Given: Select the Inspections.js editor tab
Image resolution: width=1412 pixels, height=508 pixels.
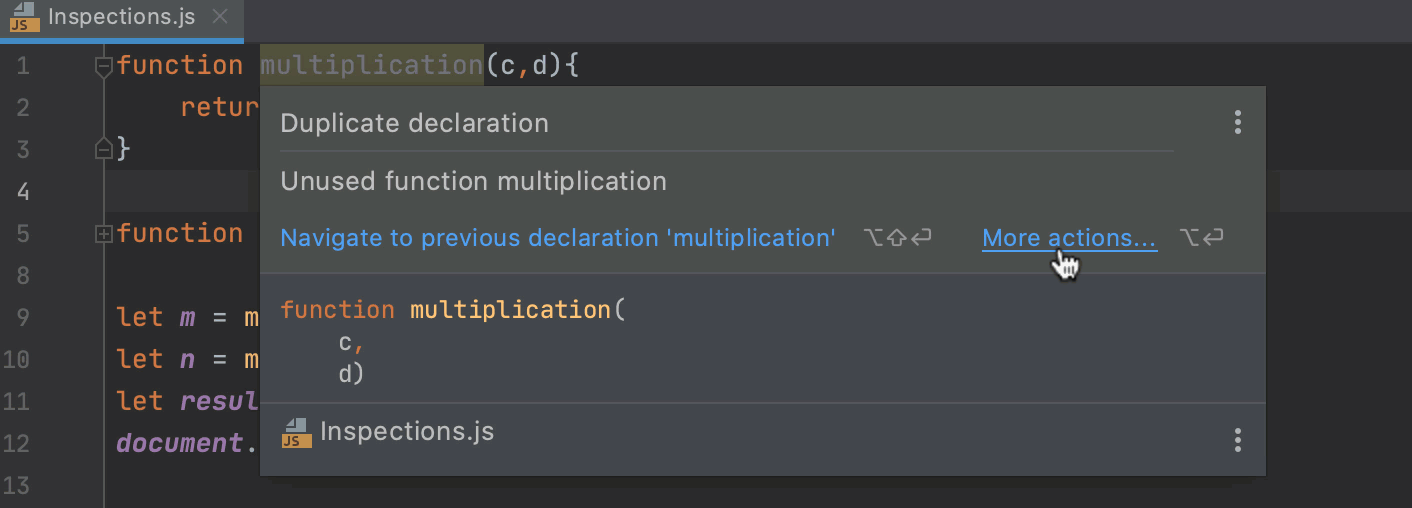Looking at the screenshot, I should point(121,18).
